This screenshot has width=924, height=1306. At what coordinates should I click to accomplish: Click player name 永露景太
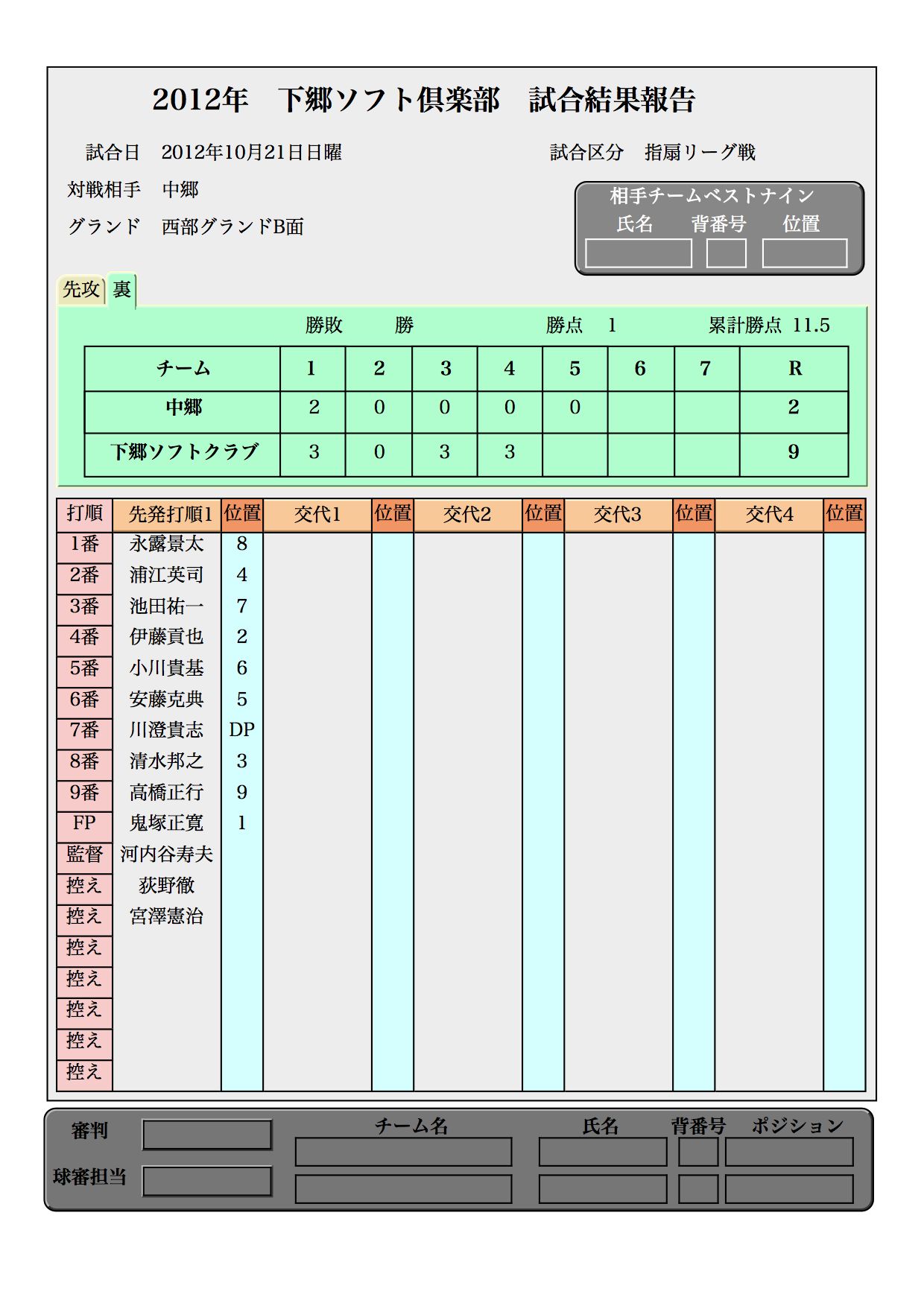click(x=167, y=545)
